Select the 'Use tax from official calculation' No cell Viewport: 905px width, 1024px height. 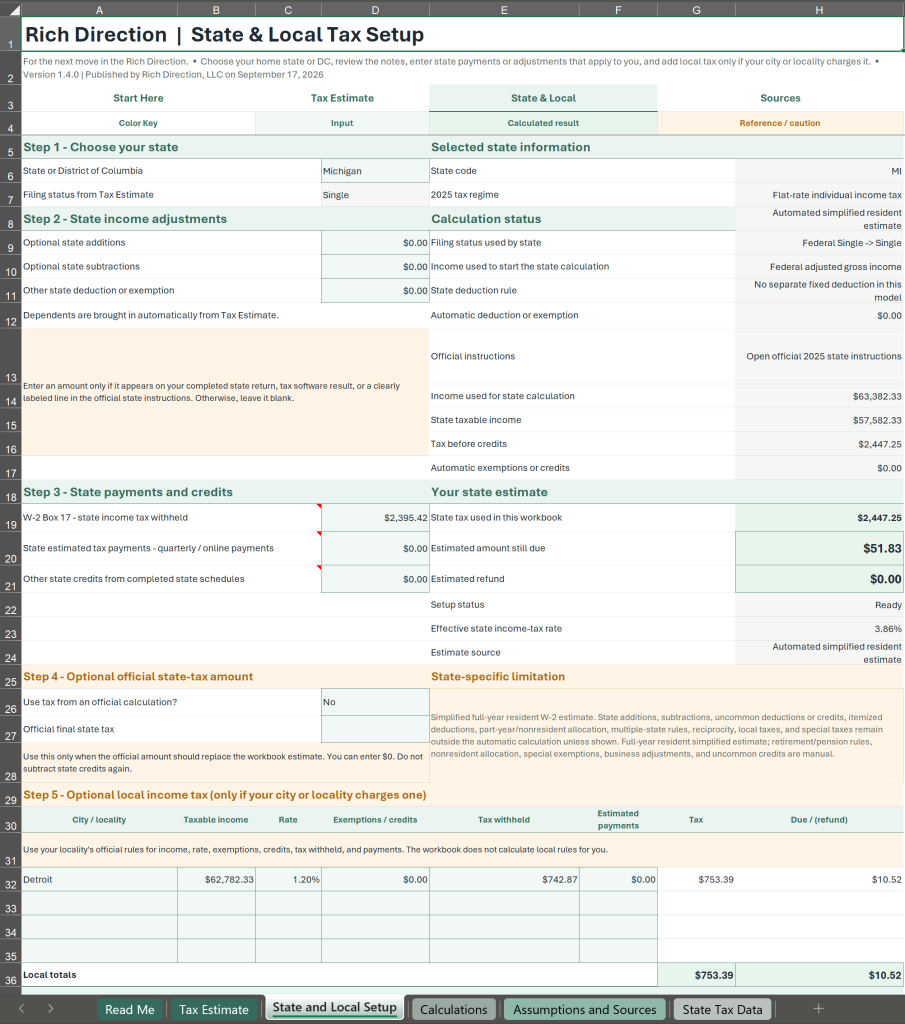tap(375, 702)
